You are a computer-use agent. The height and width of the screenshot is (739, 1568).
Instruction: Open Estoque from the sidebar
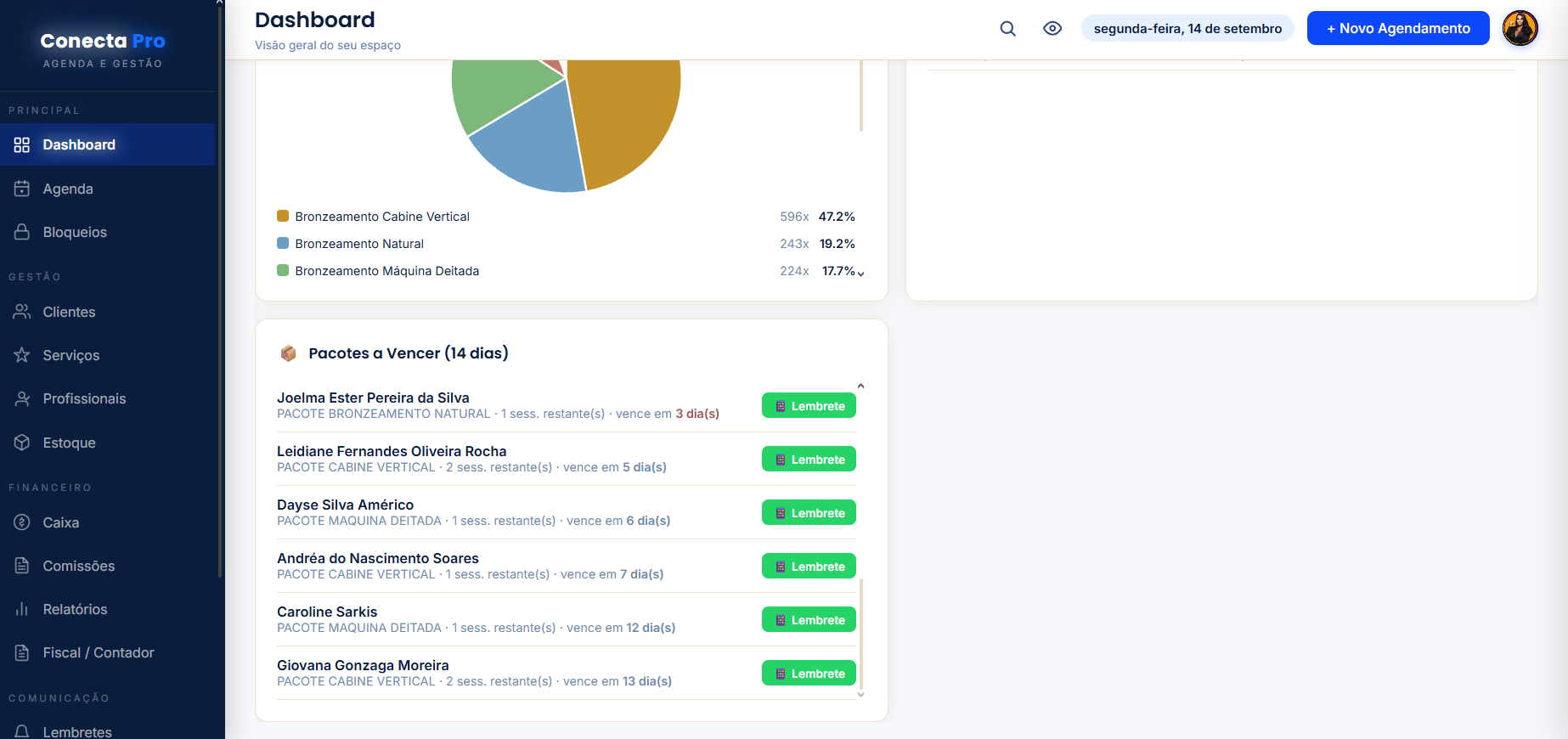[107, 443]
